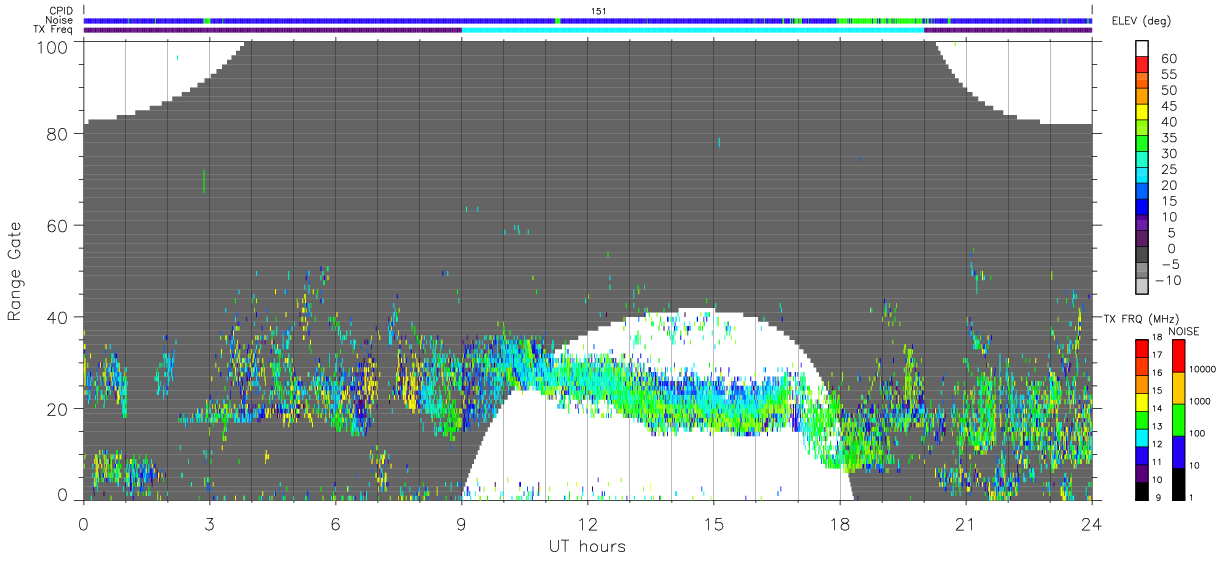
Task: Click the red TX FRQ segment between 17 and 18
Action: [x=1142, y=349]
